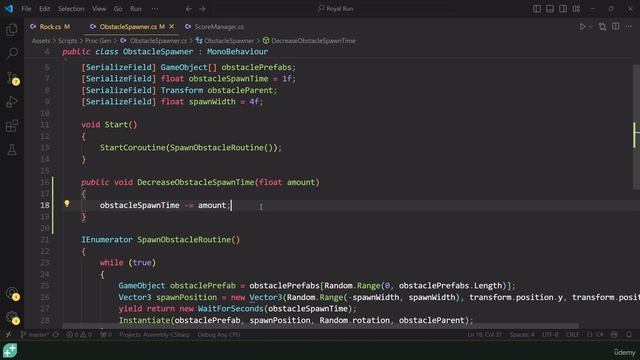Expand the run button dropdown arrow
The width and height of the screenshot is (640, 360).
[591, 27]
